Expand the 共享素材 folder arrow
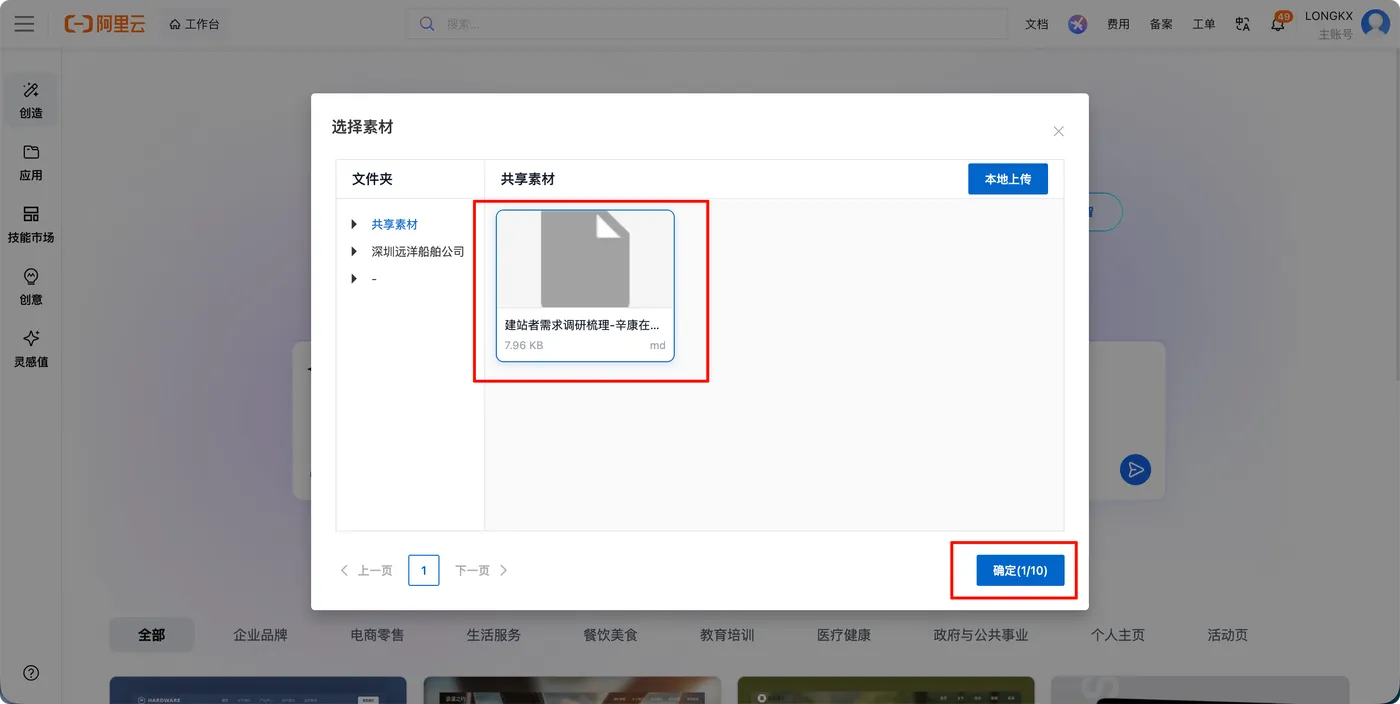Viewport: 1400px width, 704px height. 354,224
